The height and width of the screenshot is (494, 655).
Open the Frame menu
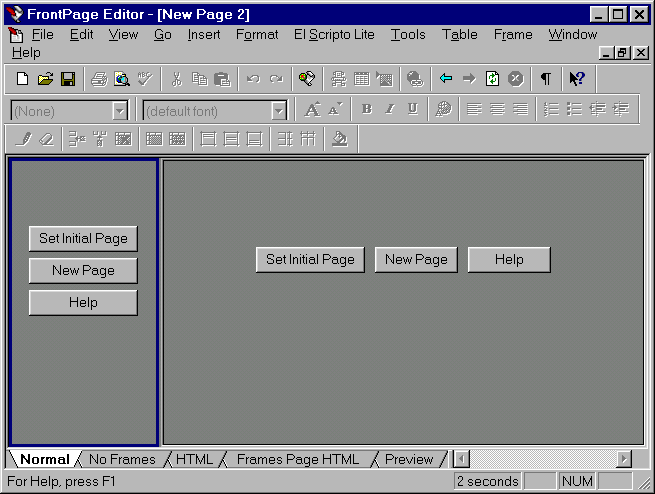click(x=512, y=34)
